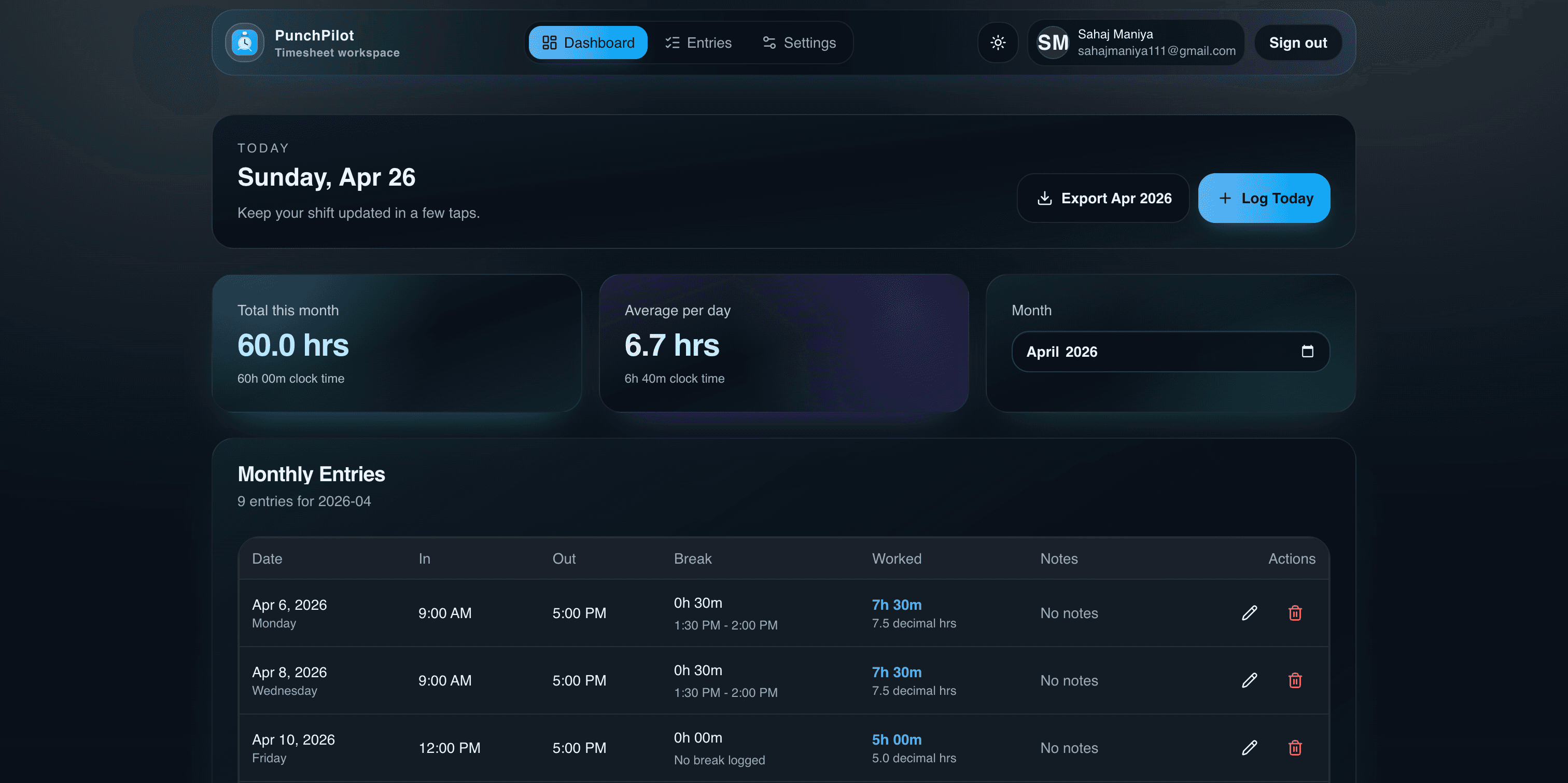Click 5:00 PM in the Apr 6 row
This screenshot has width=1568, height=783.
[579, 614]
